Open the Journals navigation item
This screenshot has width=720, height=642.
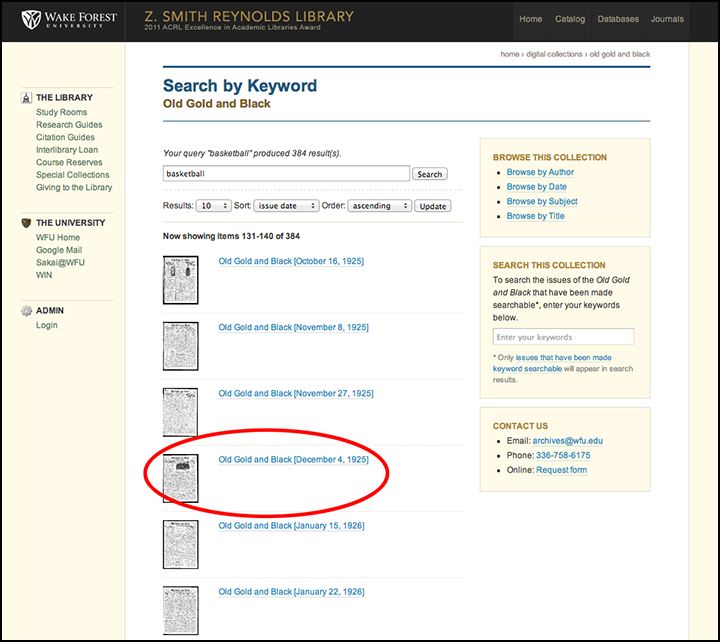click(667, 19)
